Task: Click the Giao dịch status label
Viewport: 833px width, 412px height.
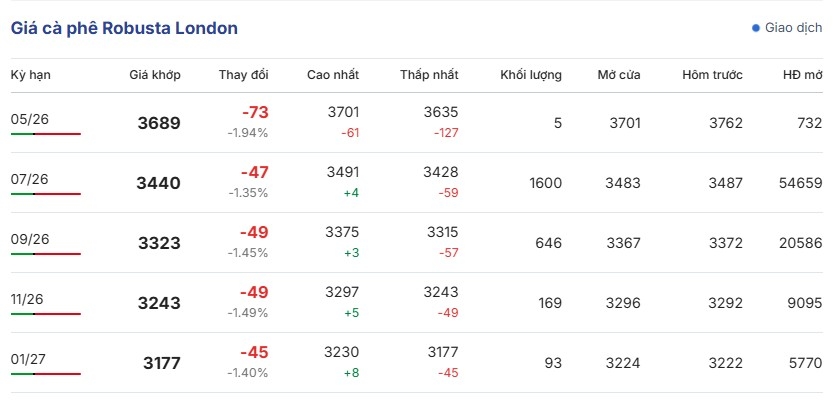Action: [793, 28]
